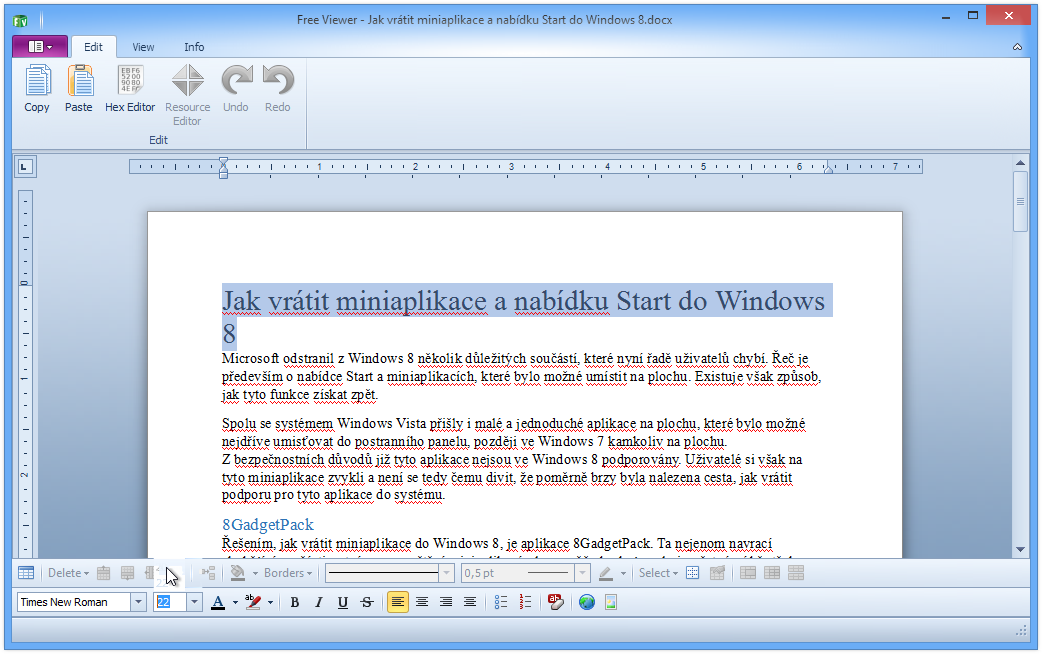The height and width of the screenshot is (654, 1042).
Task: Click the font size 22 field
Action: coord(169,602)
